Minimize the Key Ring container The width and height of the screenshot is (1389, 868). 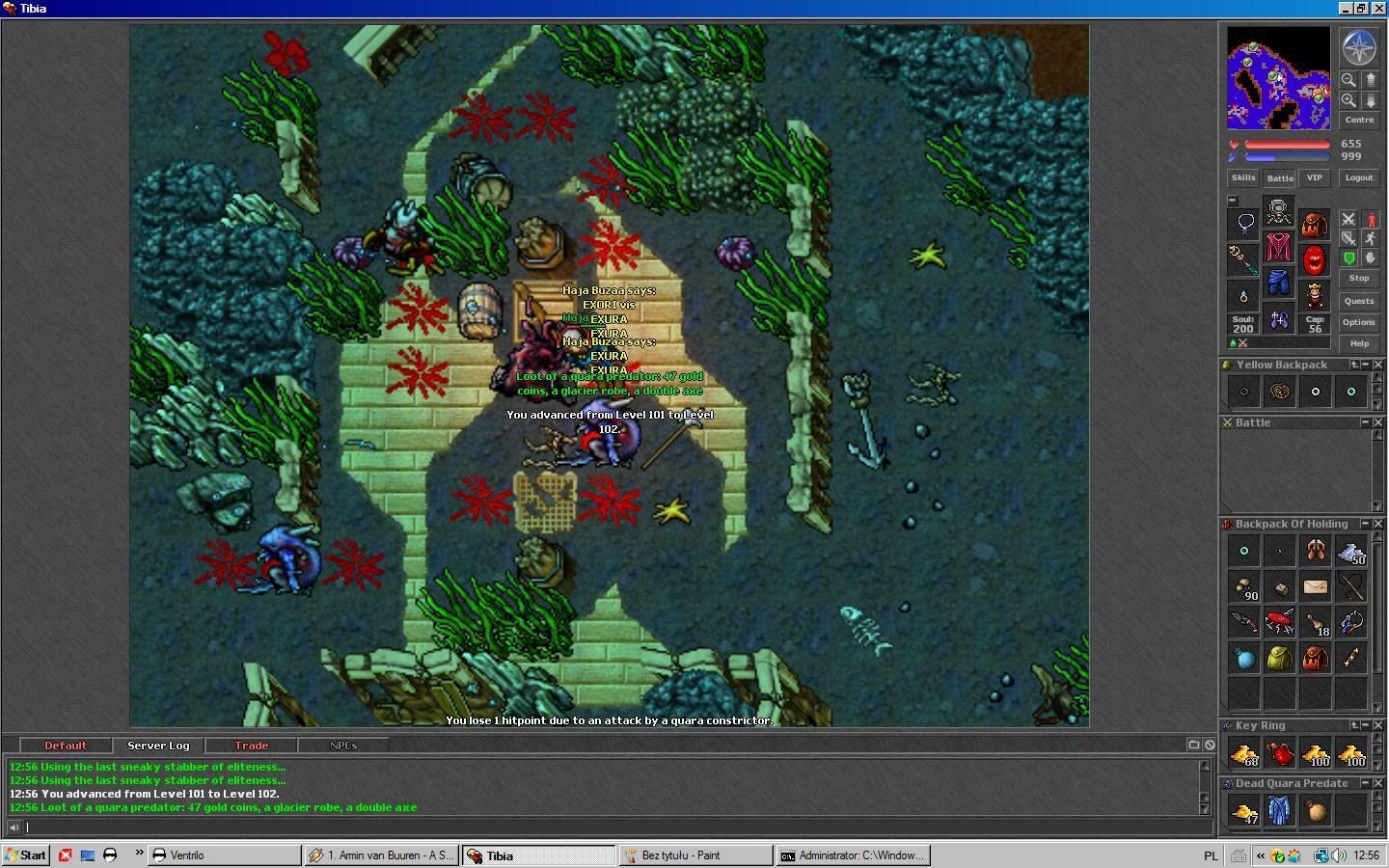pyautogui.click(x=1366, y=725)
